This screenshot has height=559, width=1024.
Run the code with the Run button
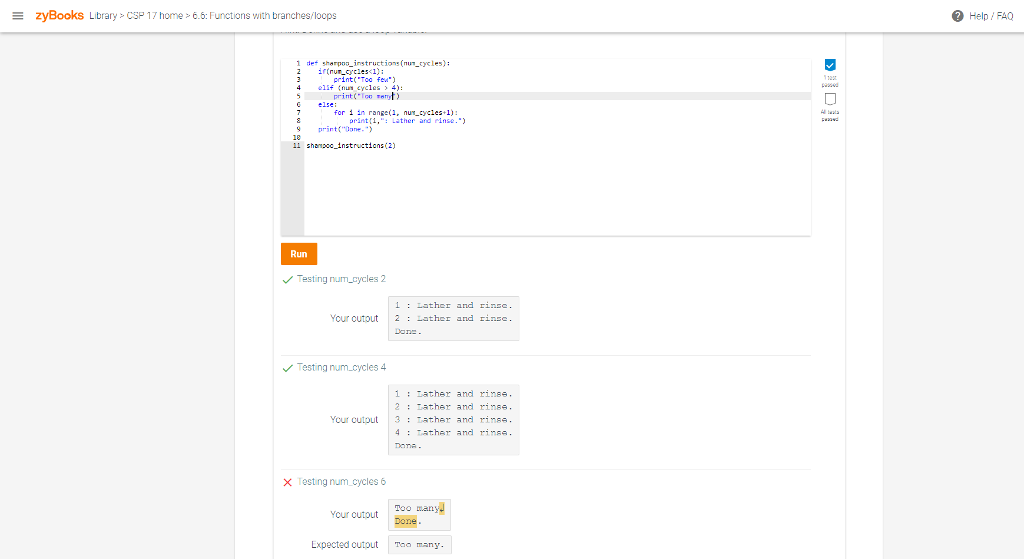[x=299, y=254]
